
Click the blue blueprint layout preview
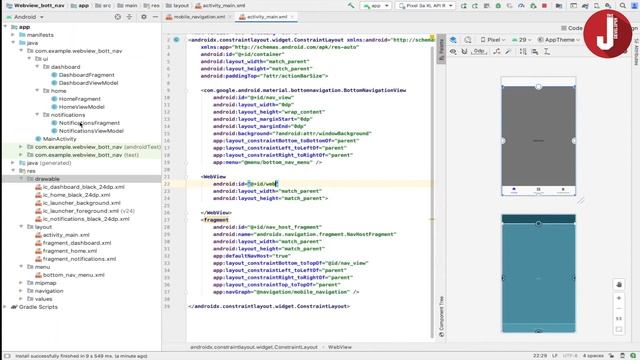538,273
